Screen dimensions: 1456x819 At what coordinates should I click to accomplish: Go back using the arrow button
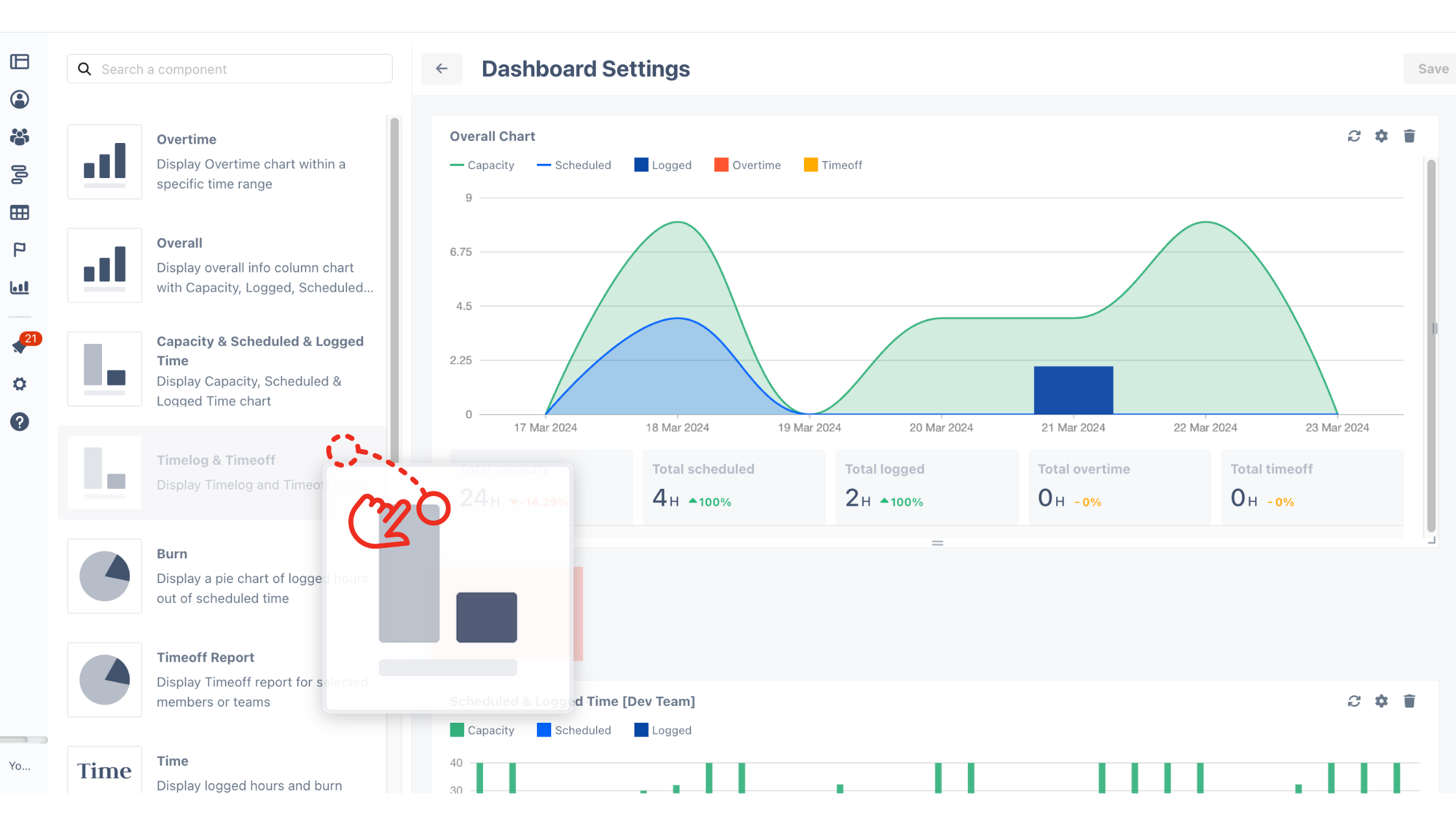441,68
